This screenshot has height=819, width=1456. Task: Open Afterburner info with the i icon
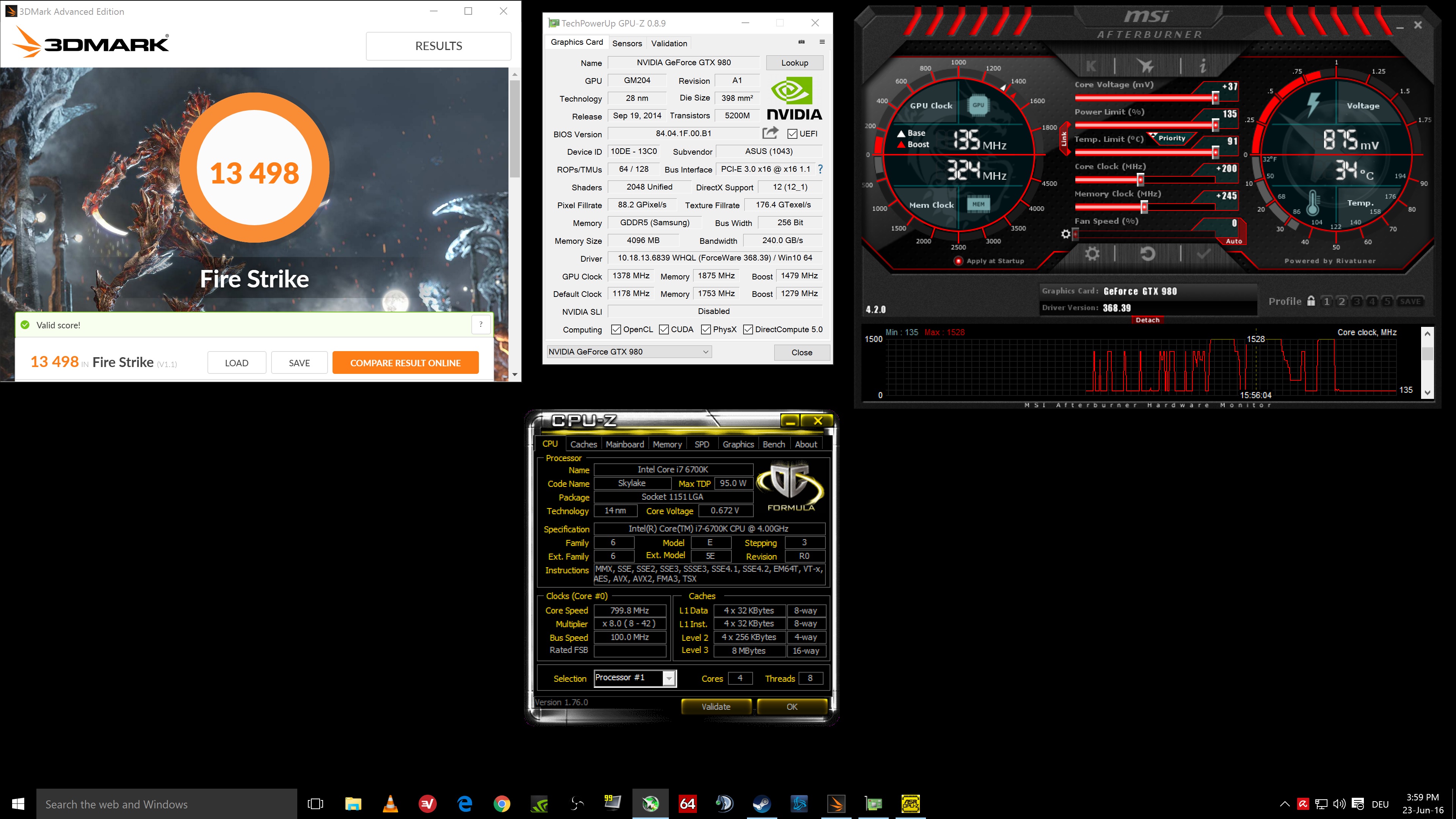pos(1203,66)
